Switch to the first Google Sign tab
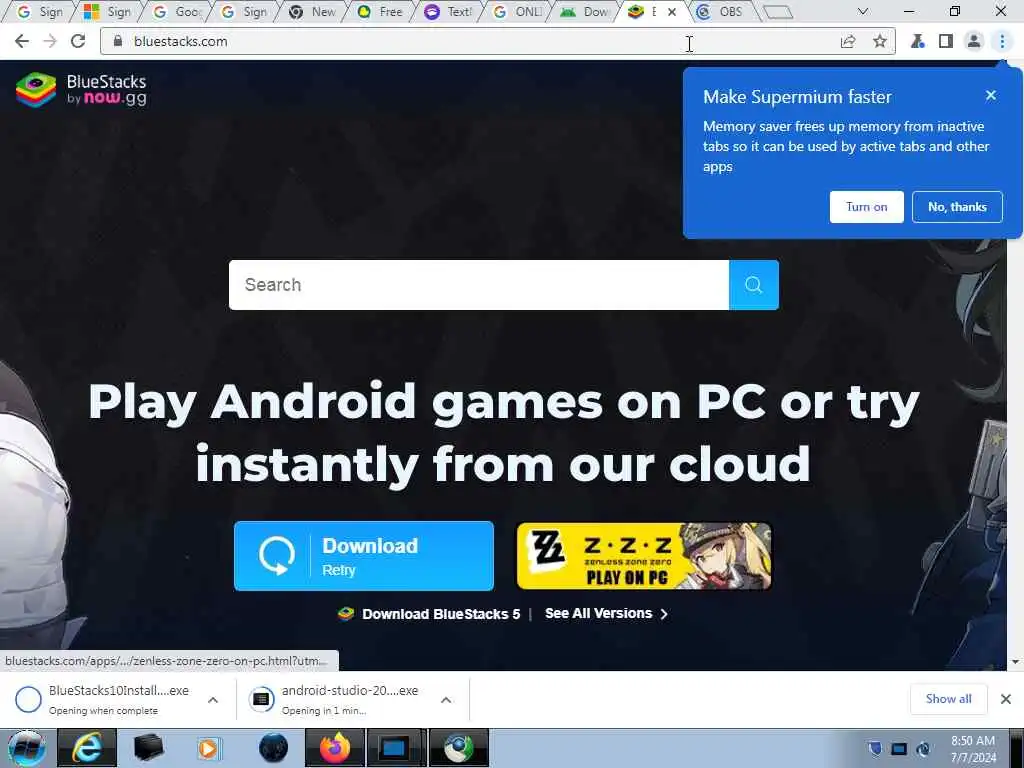Screen dimensions: 1024x768 point(40,12)
